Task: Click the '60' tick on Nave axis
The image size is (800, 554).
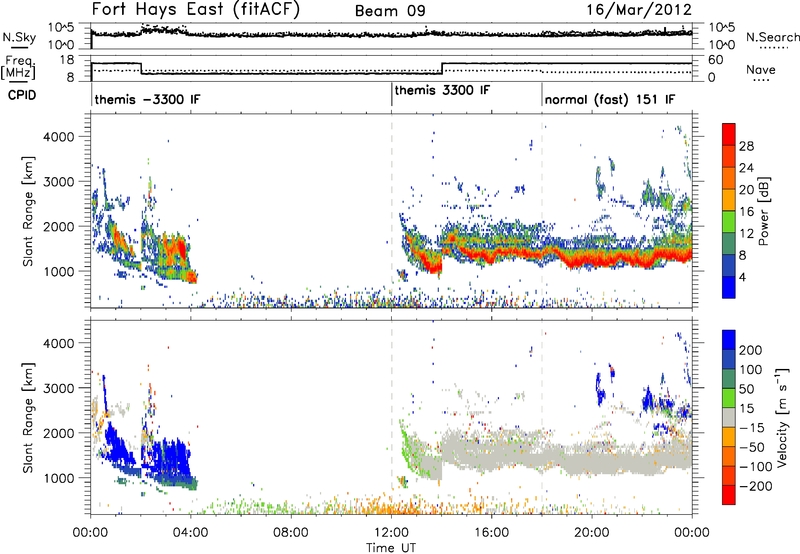Action: click(716, 60)
